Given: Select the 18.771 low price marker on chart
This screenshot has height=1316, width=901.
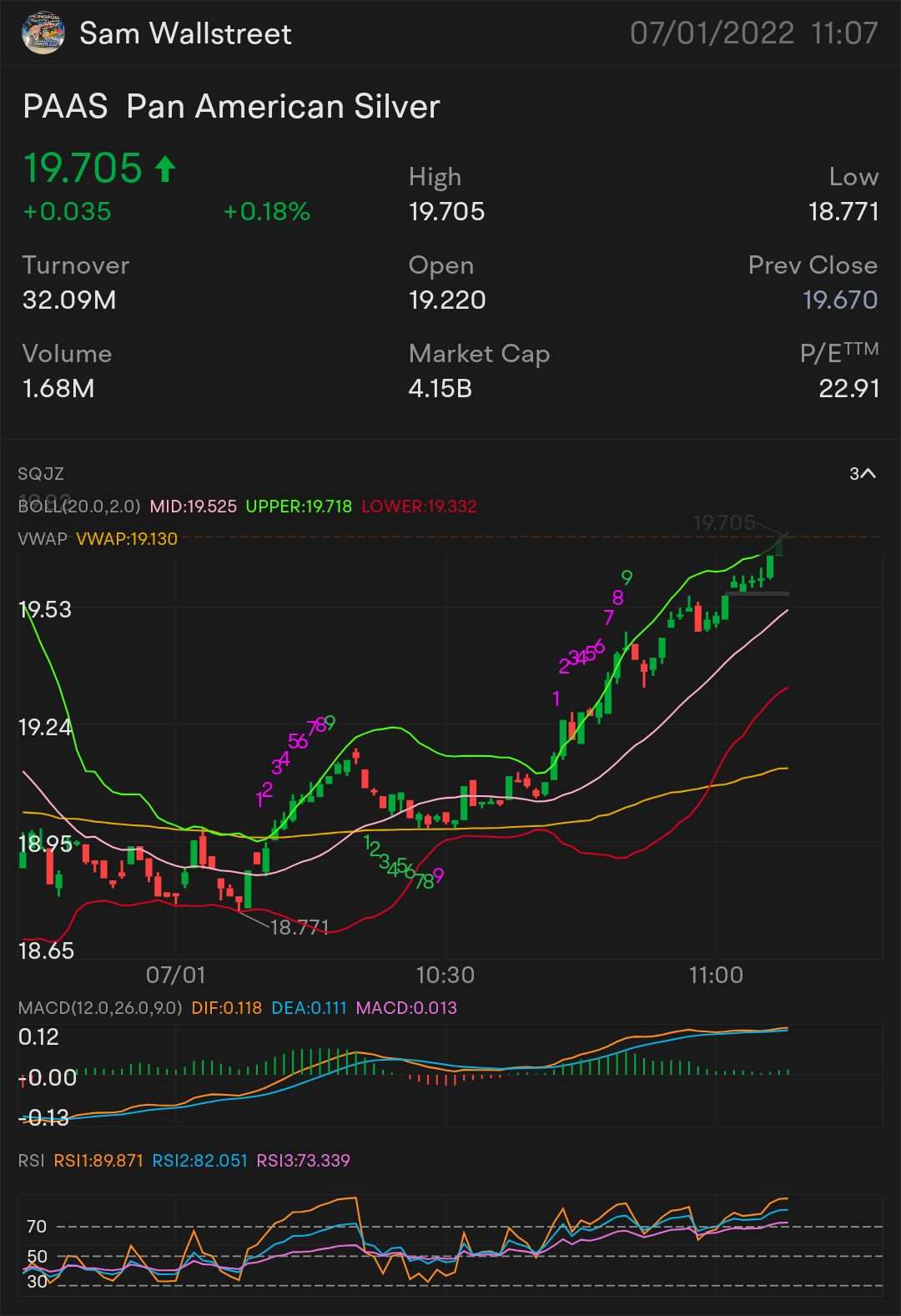Looking at the screenshot, I should (299, 927).
